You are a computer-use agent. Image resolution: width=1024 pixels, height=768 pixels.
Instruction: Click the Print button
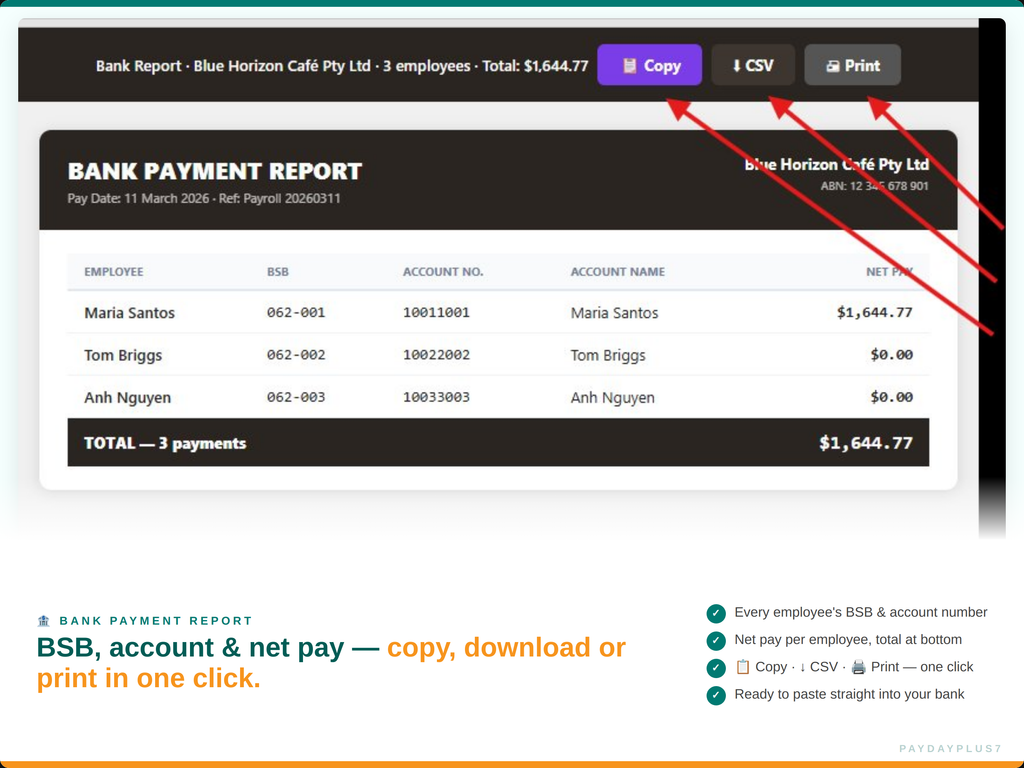(x=852, y=65)
